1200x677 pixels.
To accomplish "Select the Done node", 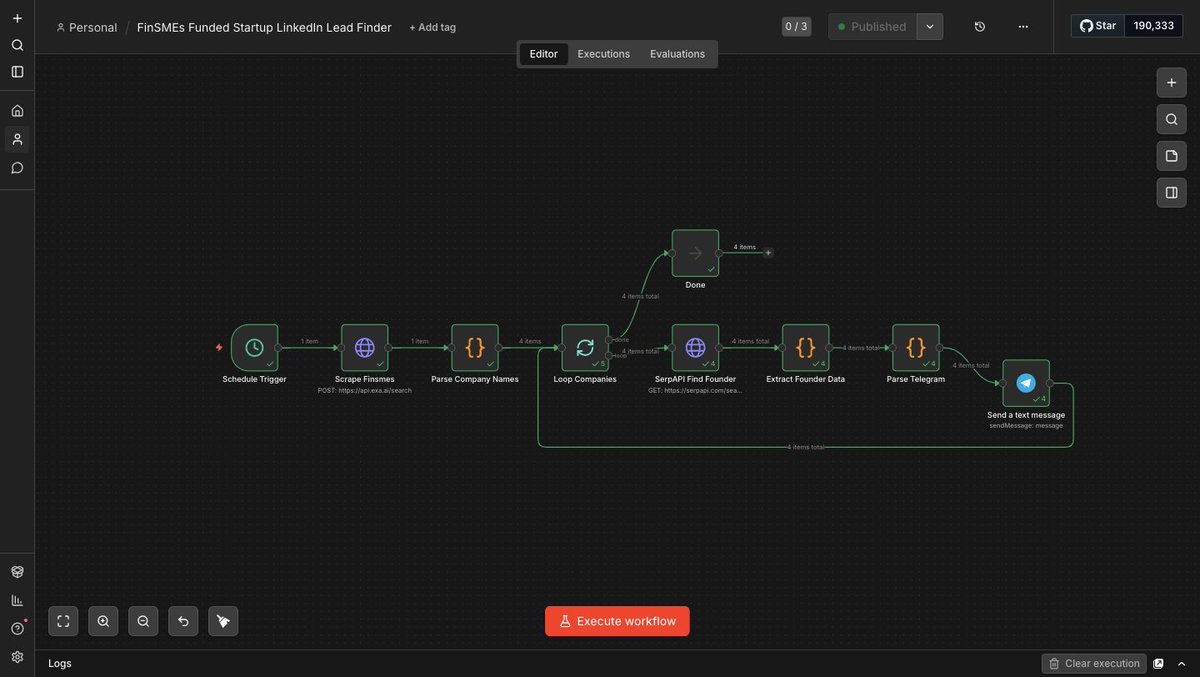I will click(x=695, y=253).
